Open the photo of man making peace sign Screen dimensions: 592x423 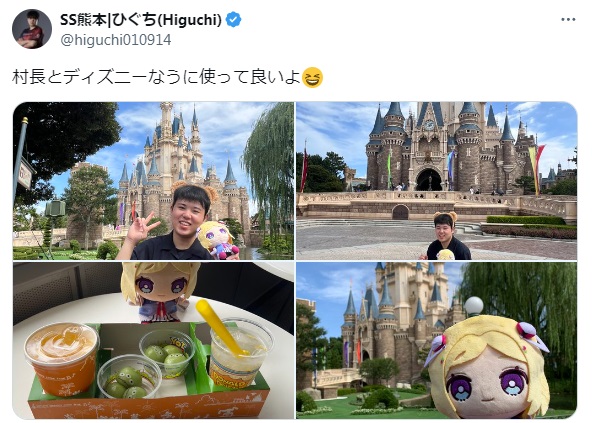(153, 181)
